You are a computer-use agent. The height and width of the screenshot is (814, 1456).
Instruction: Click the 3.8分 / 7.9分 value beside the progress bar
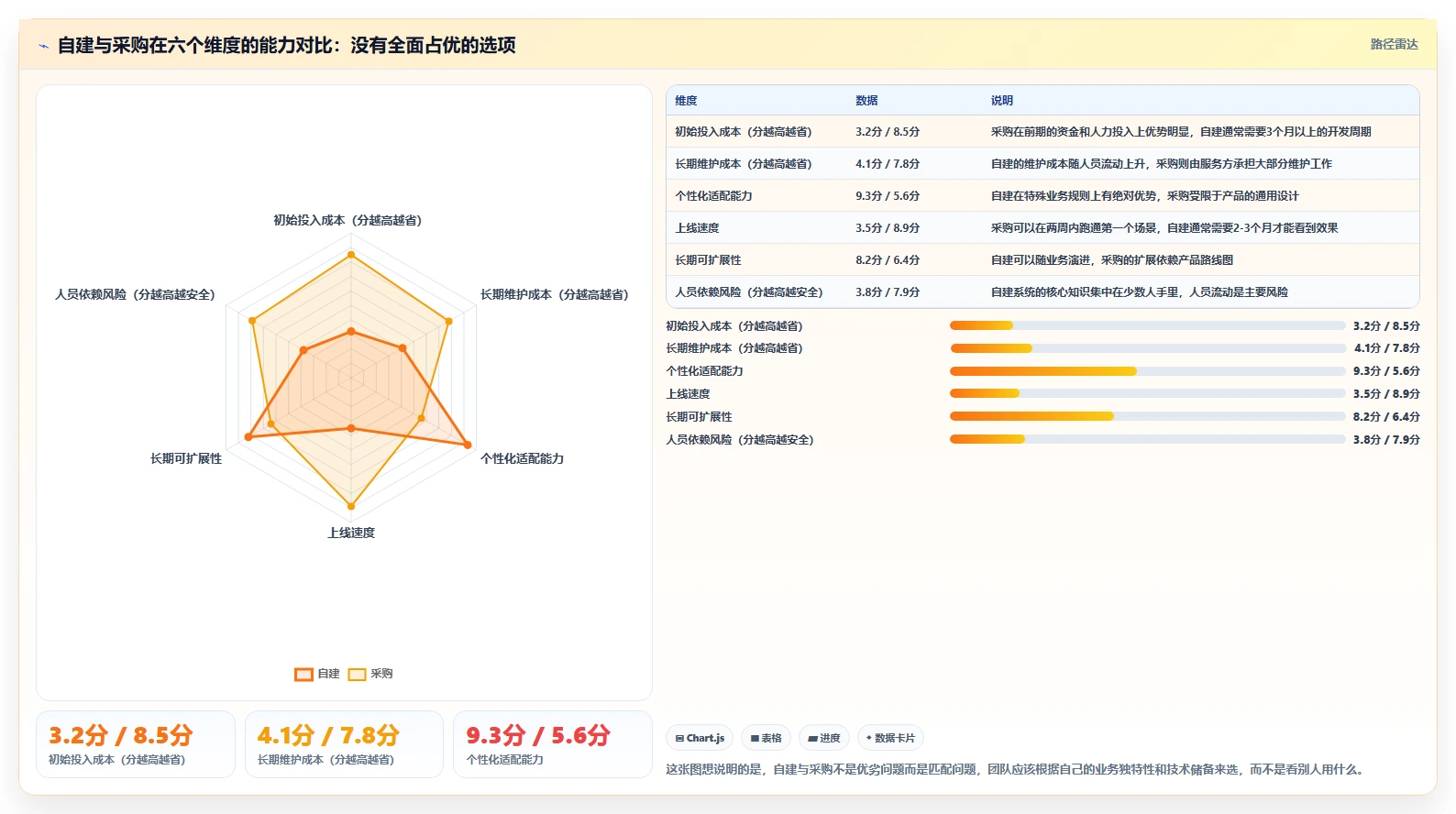pos(1386,440)
